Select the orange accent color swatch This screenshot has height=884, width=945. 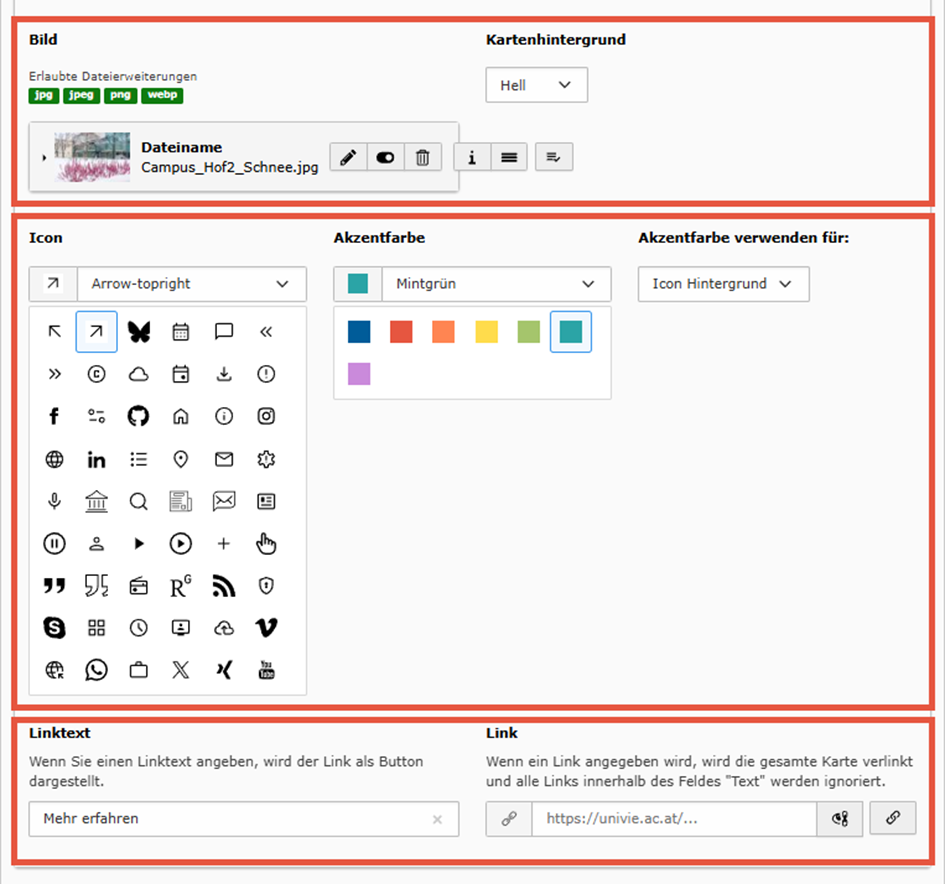[x=444, y=331]
